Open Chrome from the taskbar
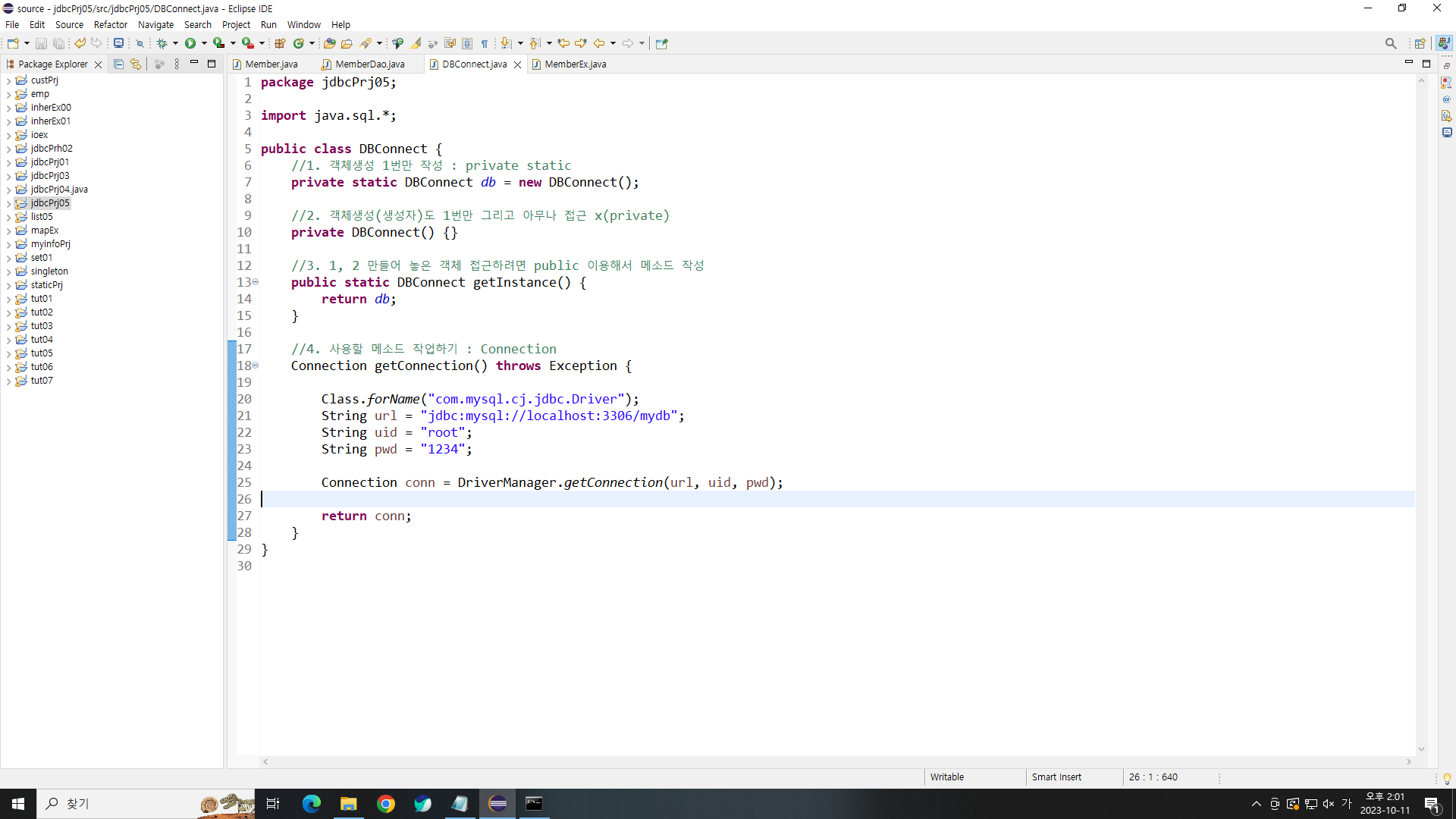 point(385,804)
